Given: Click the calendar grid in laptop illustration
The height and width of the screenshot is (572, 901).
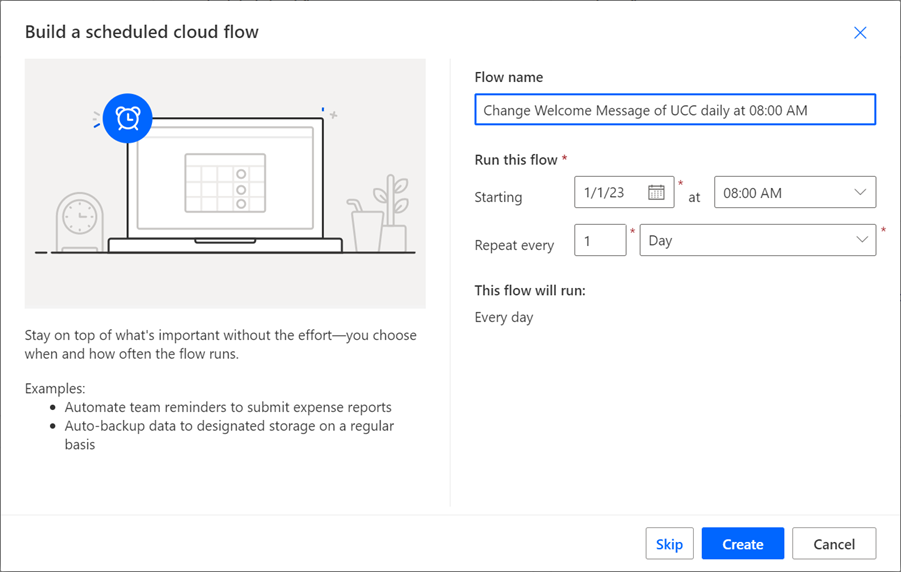Looking at the screenshot, I should (225, 182).
